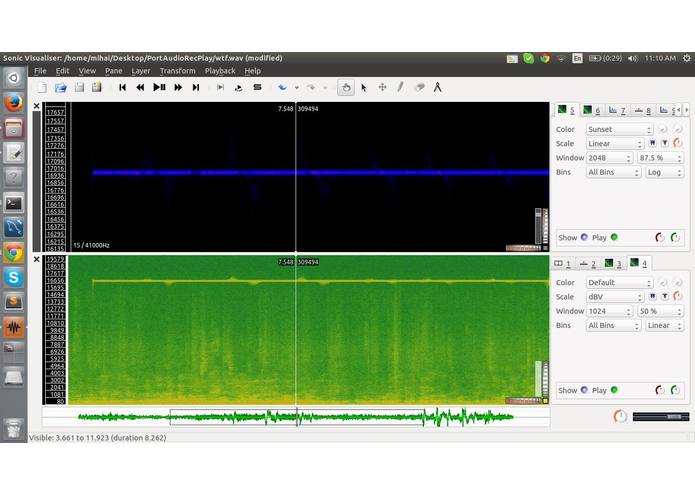Click the Save Session floppy icon
Image resolution: width=695 pixels, height=494 pixels.
(x=79, y=87)
